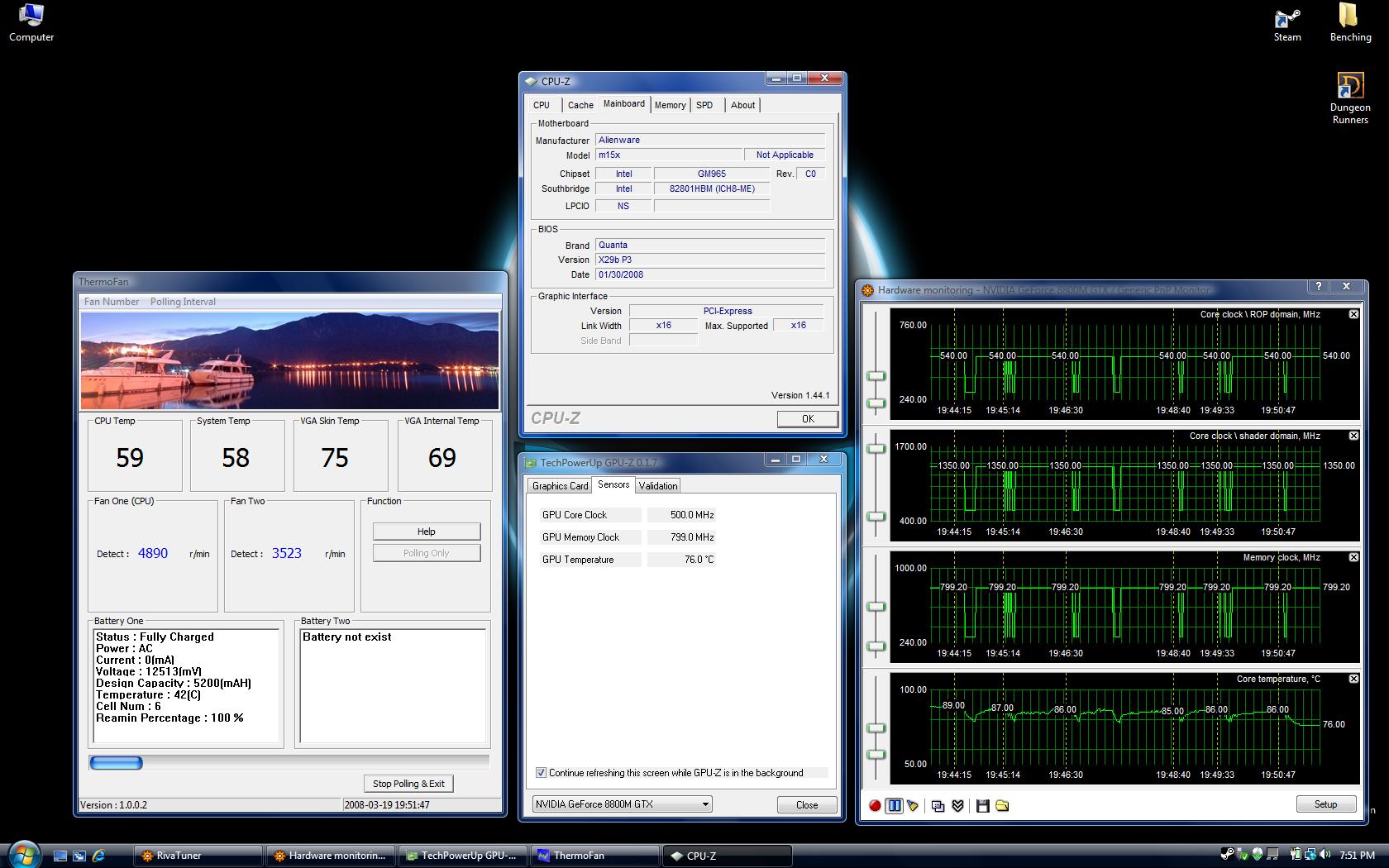Click the floppy disk save icon

[982, 805]
